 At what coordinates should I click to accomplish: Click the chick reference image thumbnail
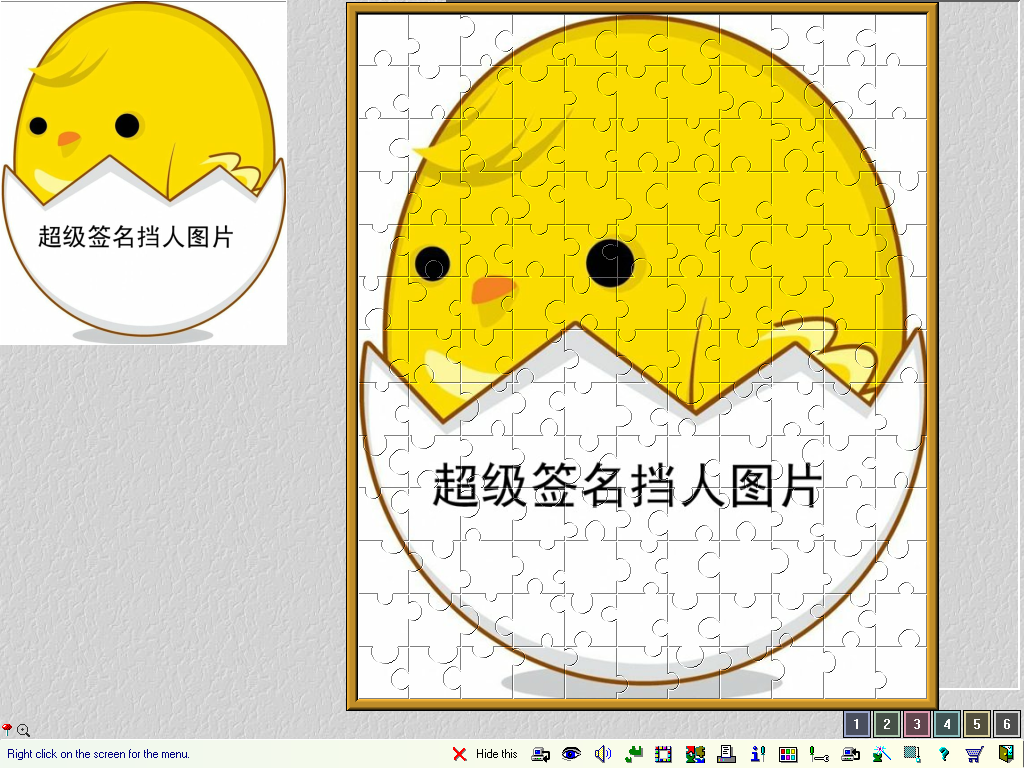(x=143, y=172)
